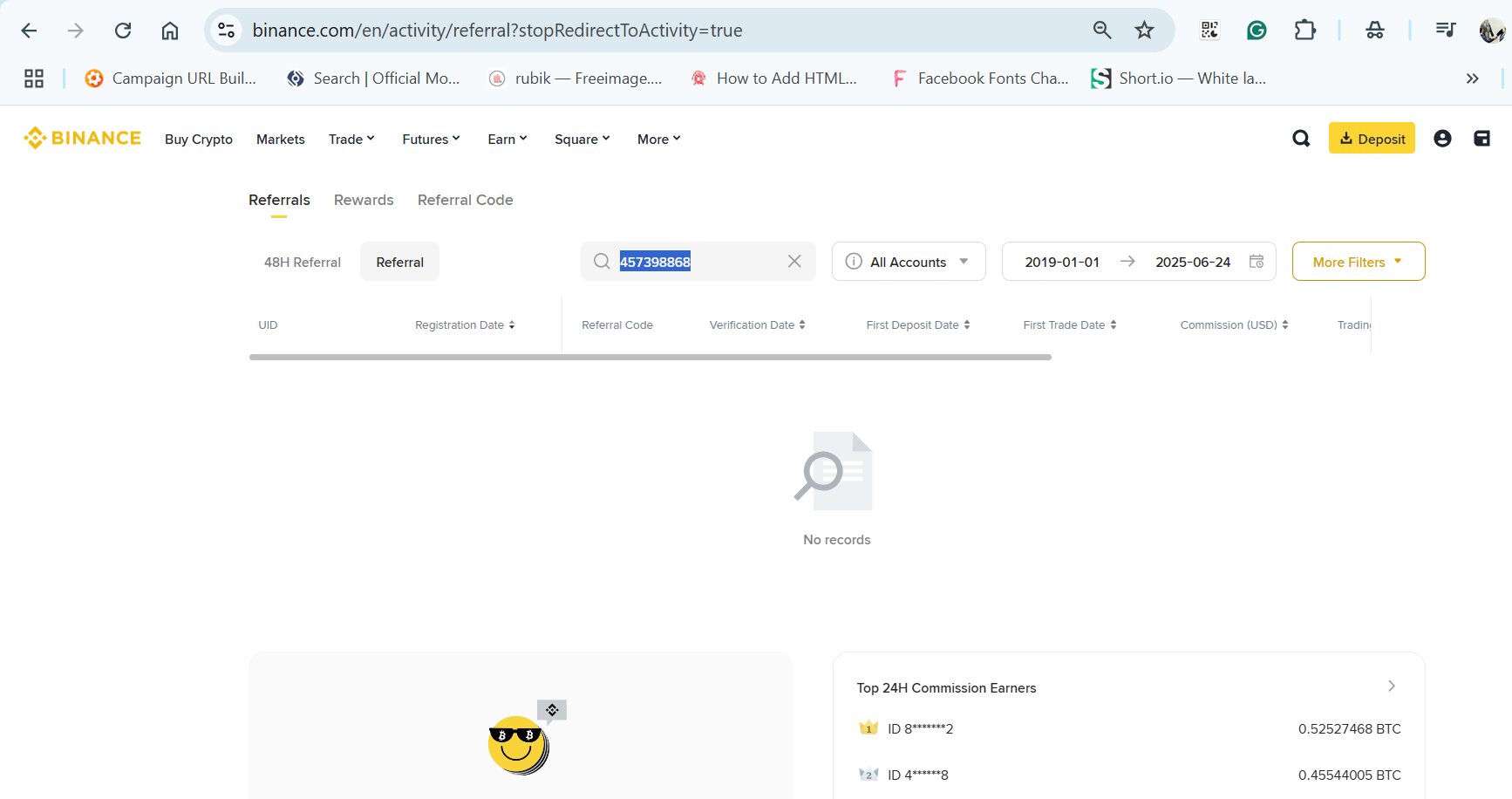Click the yellow Deposit button
Screen dimensions: 1512x799
click(x=1372, y=138)
